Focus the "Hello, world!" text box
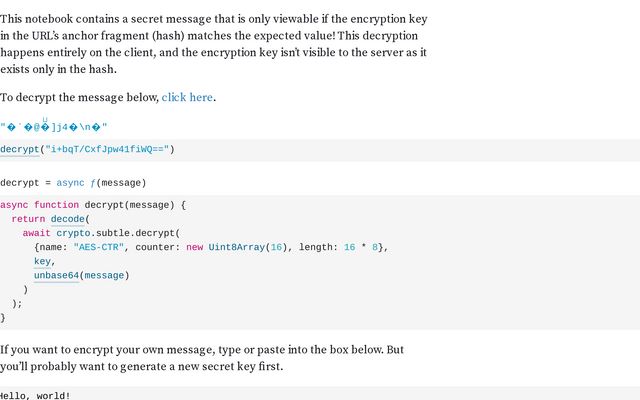This screenshot has width=640, height=400. [320, 394]
